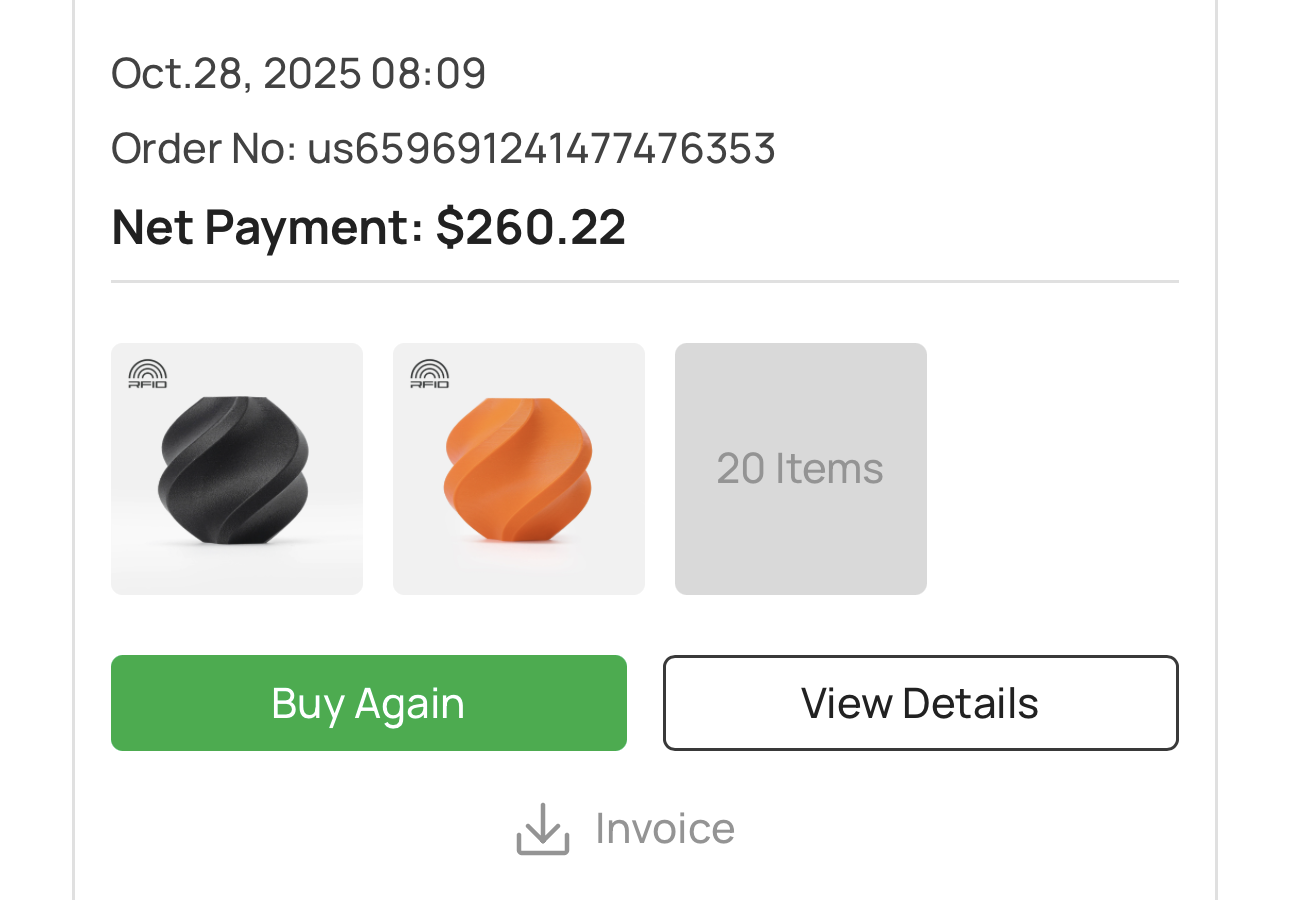Click the download icon beside Invoice
Viewport: 1290px width, 900px height.
click(542, 829)
